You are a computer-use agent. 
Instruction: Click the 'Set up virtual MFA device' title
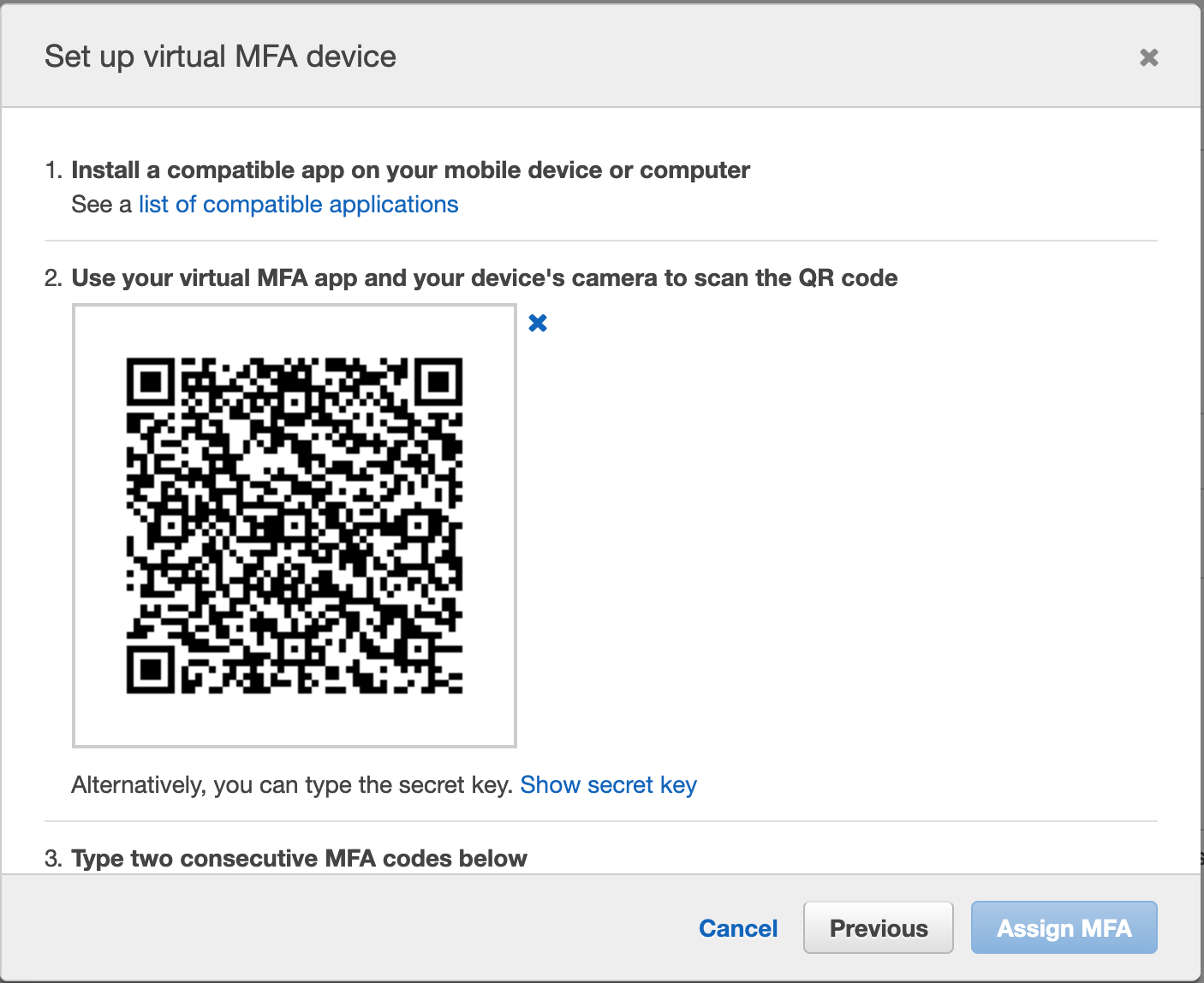[x=221, y=57]
